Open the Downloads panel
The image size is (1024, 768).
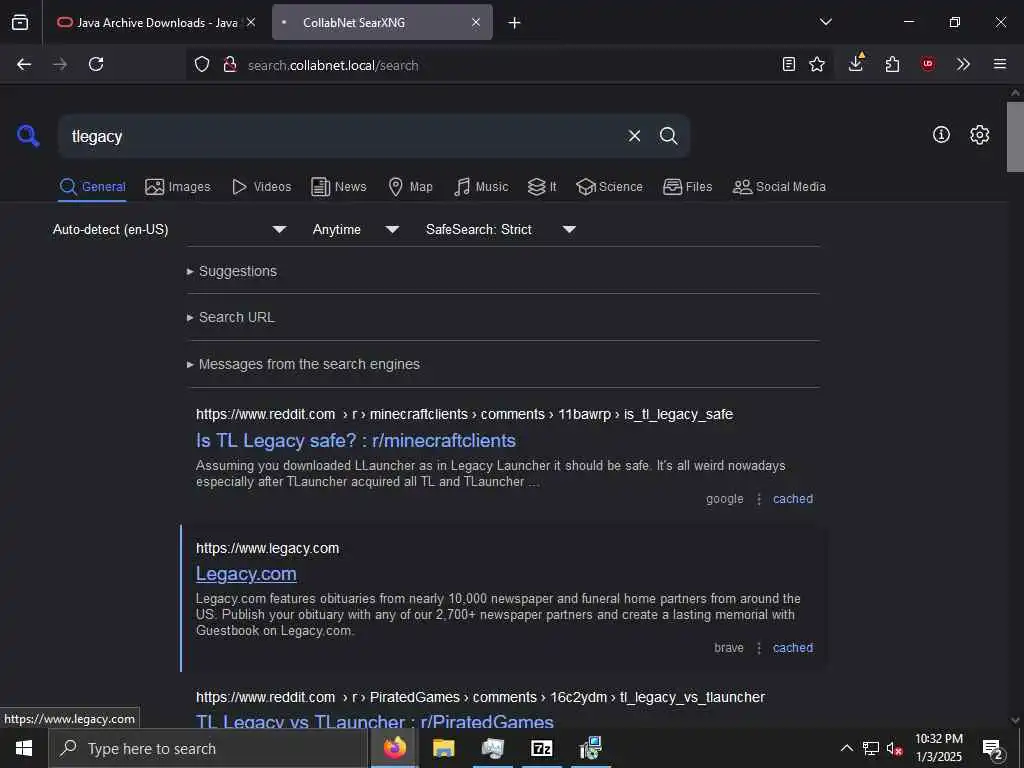[856, 63]
